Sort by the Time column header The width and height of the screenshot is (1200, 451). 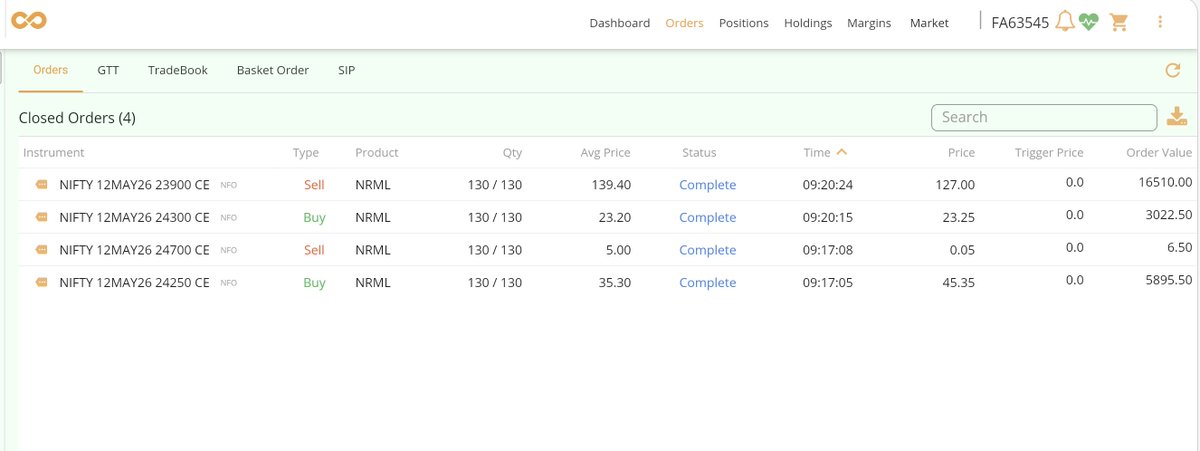[x=817, y=152]
